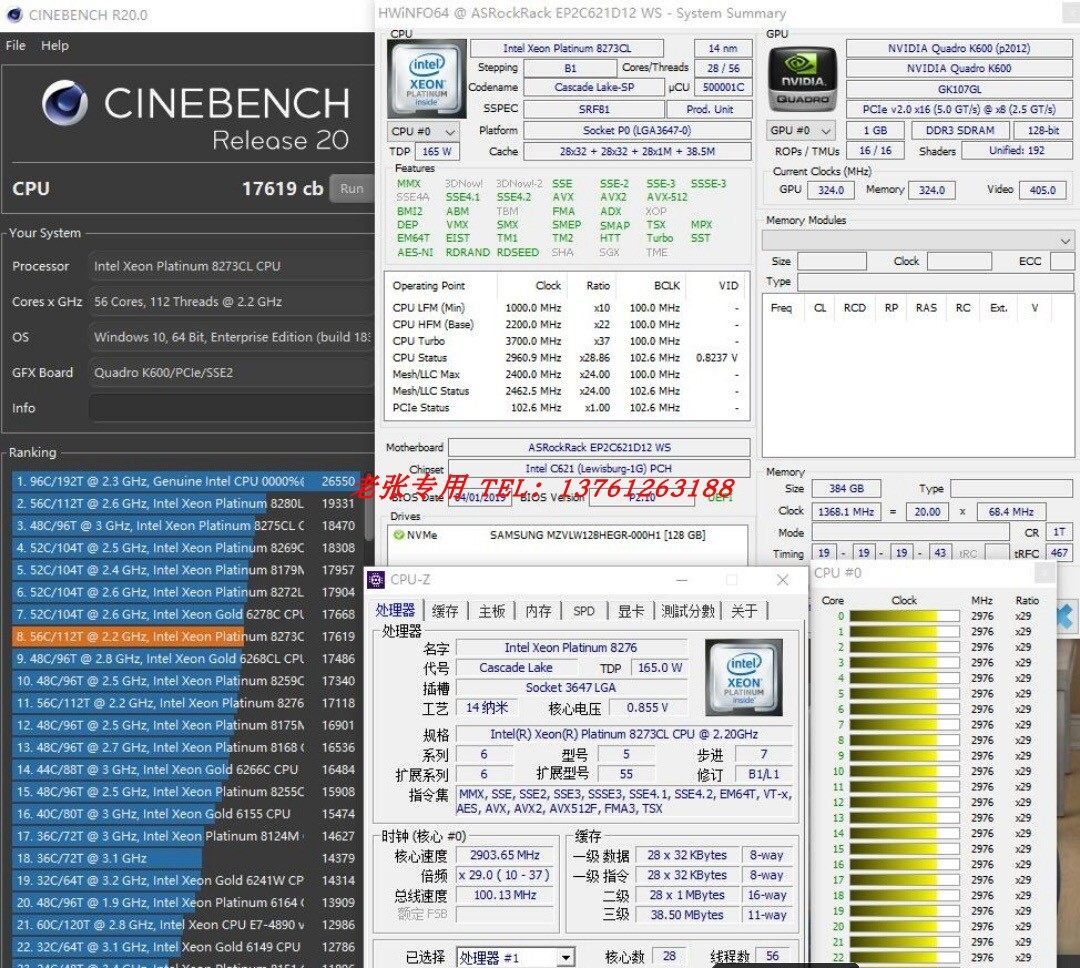Click the Intel Xeon inside badge in CPU-Z
Screen dimensions: 1080x968
point(742,678)
